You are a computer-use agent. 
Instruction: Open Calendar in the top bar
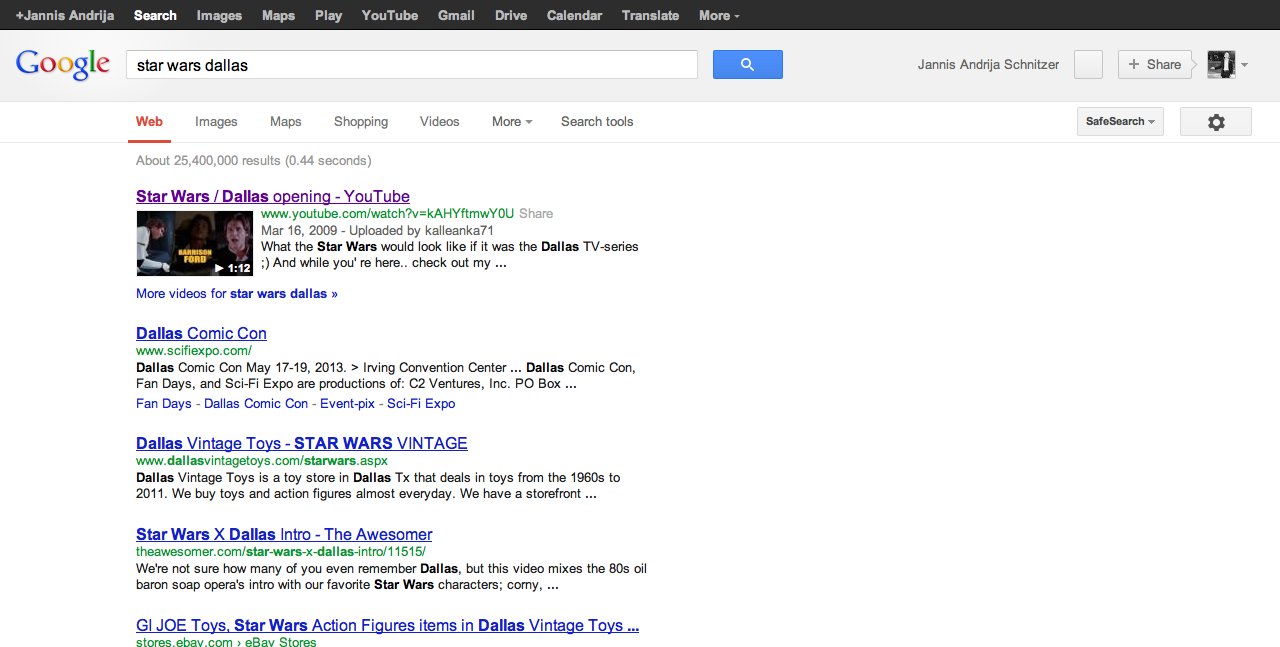click(x=574, y=15)
